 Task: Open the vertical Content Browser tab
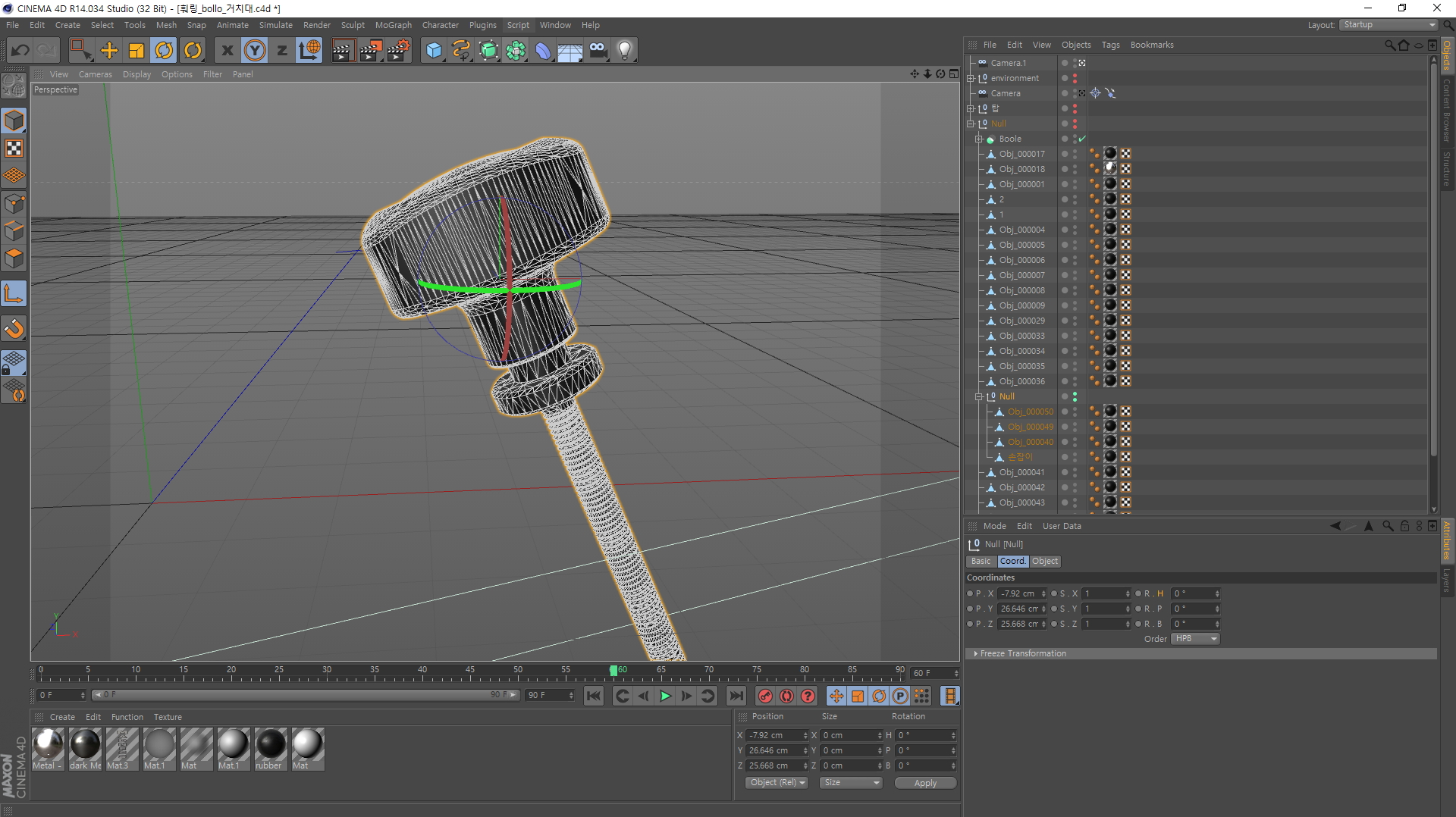click(1447, 111)
